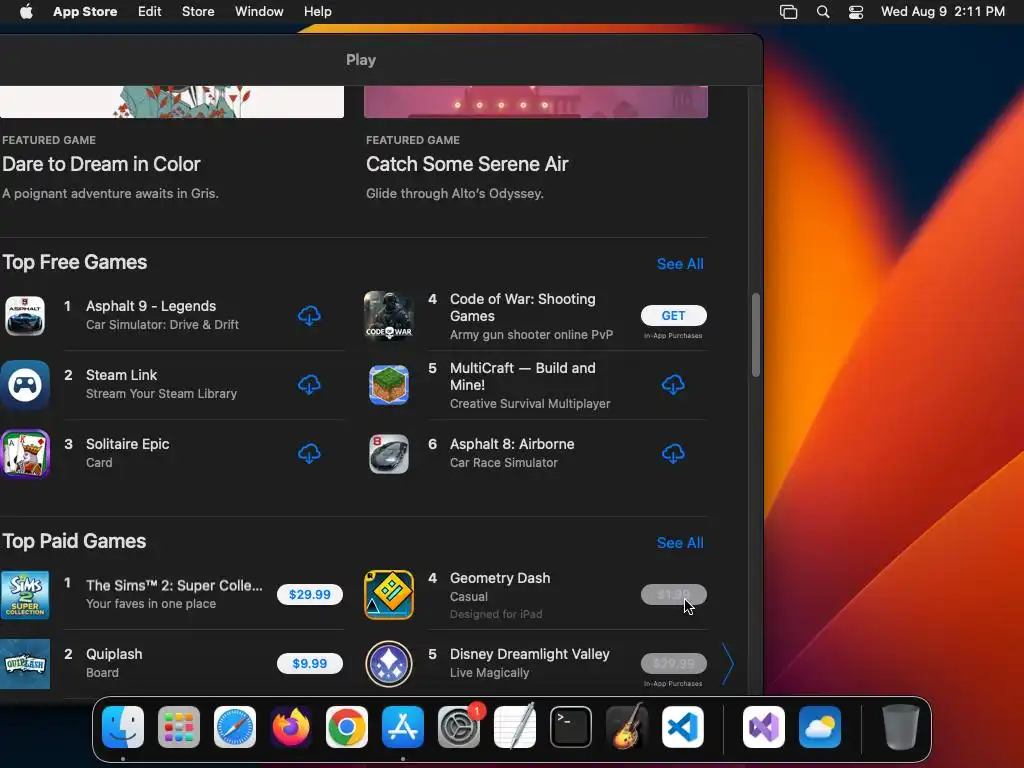Image resolution: width=1024 pixels, height=768 pixels.
Task: Download Solitaire Epic via cloud icon
Action: tap(309, 454)
